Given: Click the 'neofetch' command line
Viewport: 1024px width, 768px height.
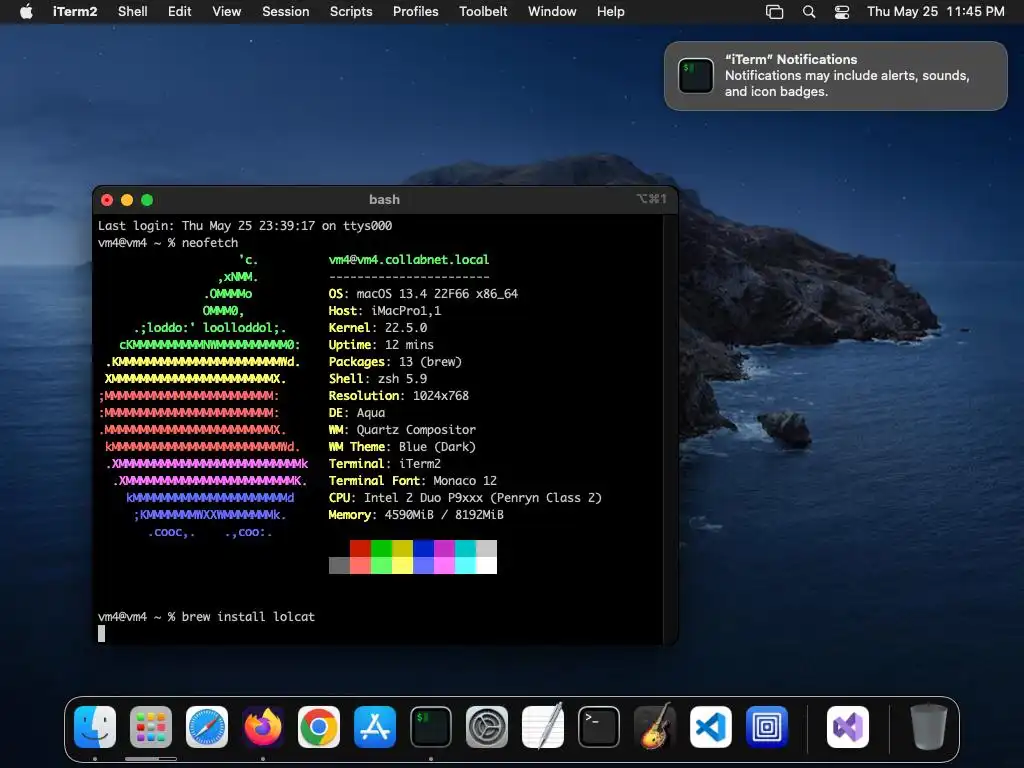Looking at the screenshot, I should 168,242.
